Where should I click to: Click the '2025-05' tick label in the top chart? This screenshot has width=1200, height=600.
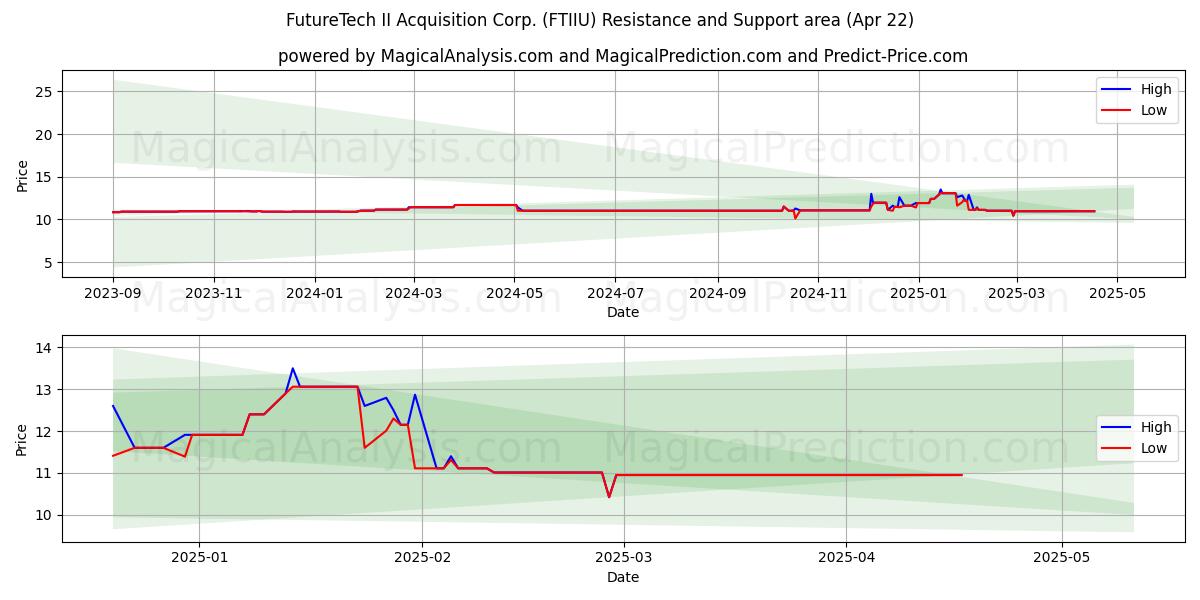click(1118, 294)
